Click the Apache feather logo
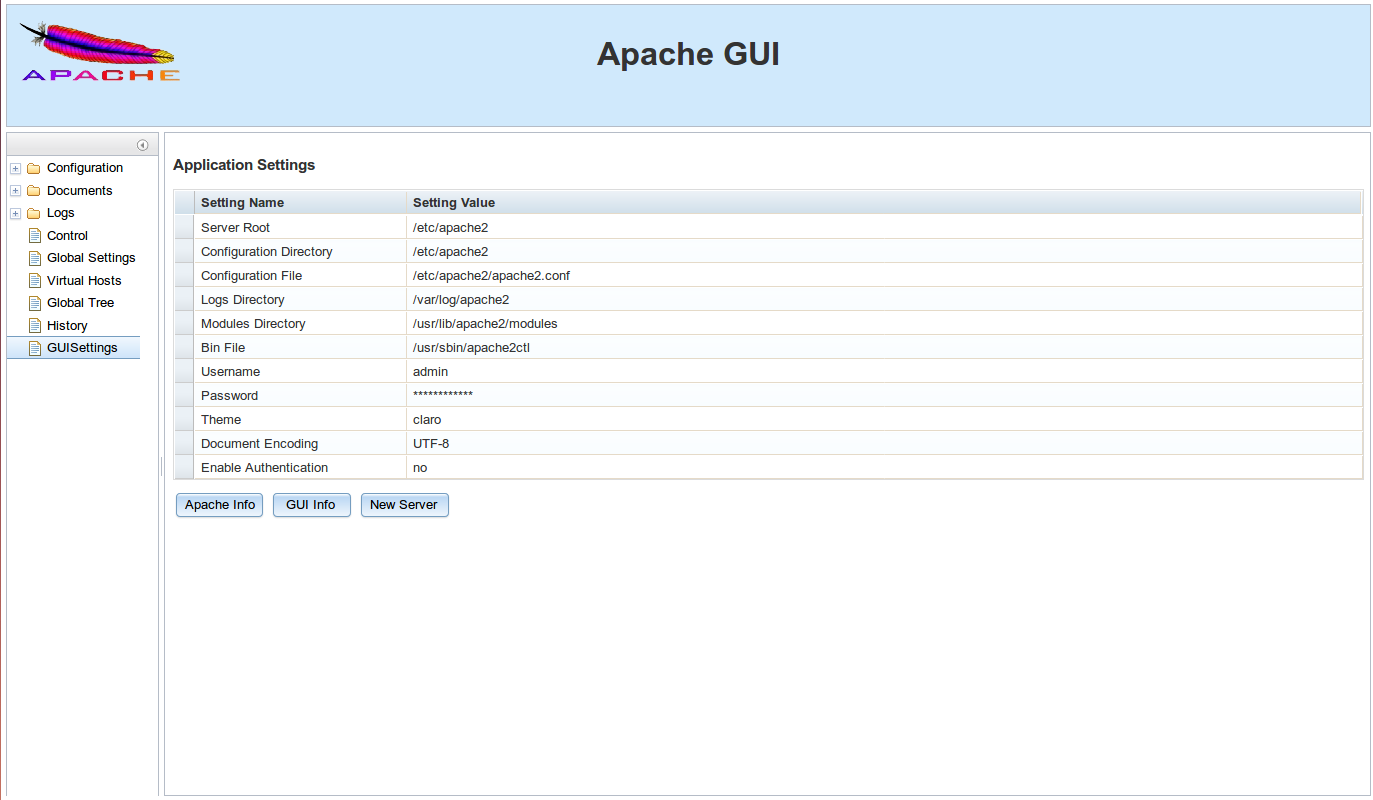Image resolution: width=1373 pixels, height=800 pixels. point(100,52)
